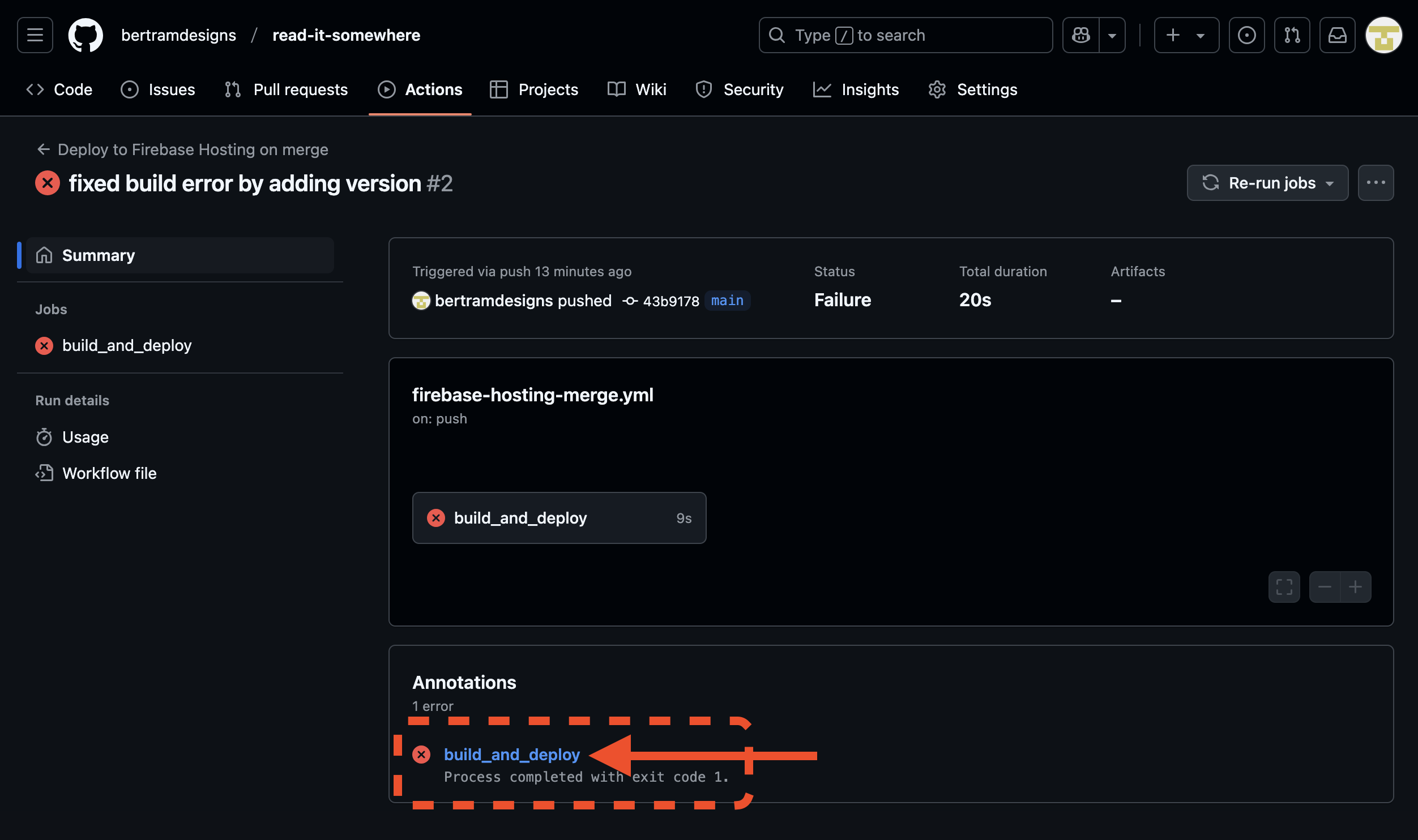Go to the GitHub homepage logo

(x=86, y=35)
